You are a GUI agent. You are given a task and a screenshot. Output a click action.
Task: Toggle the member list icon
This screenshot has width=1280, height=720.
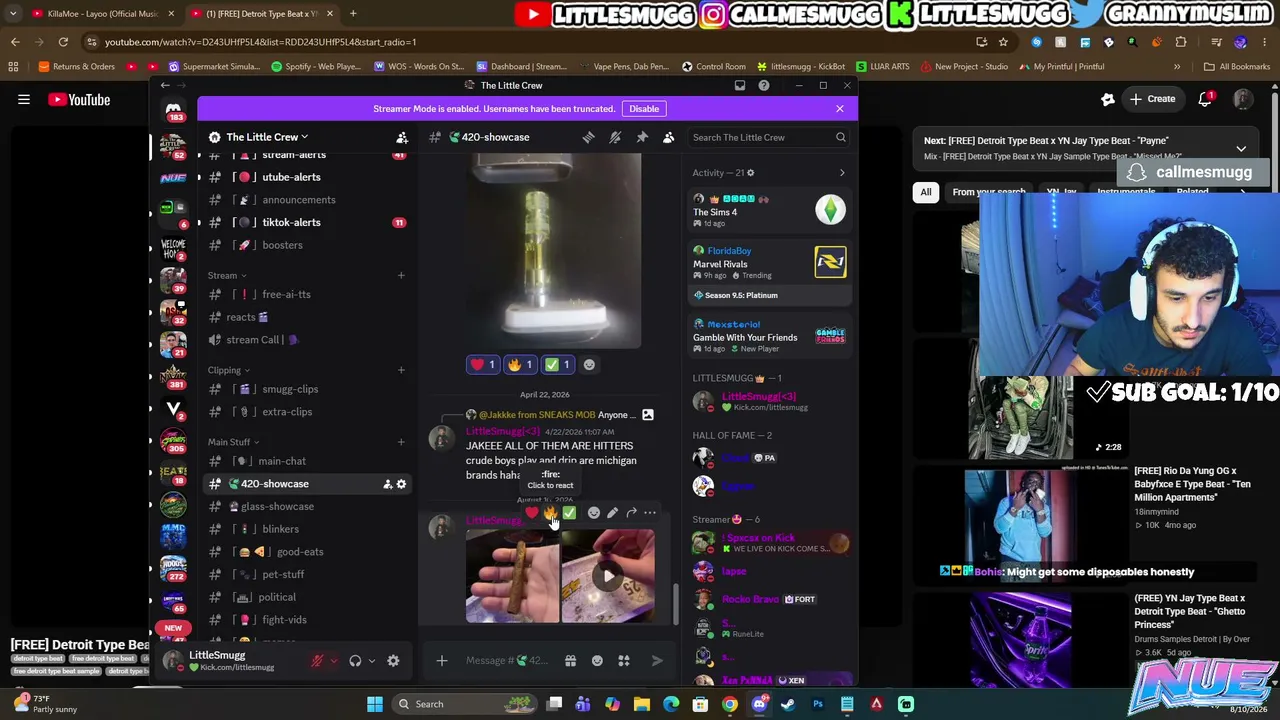(x=668, y=137)
